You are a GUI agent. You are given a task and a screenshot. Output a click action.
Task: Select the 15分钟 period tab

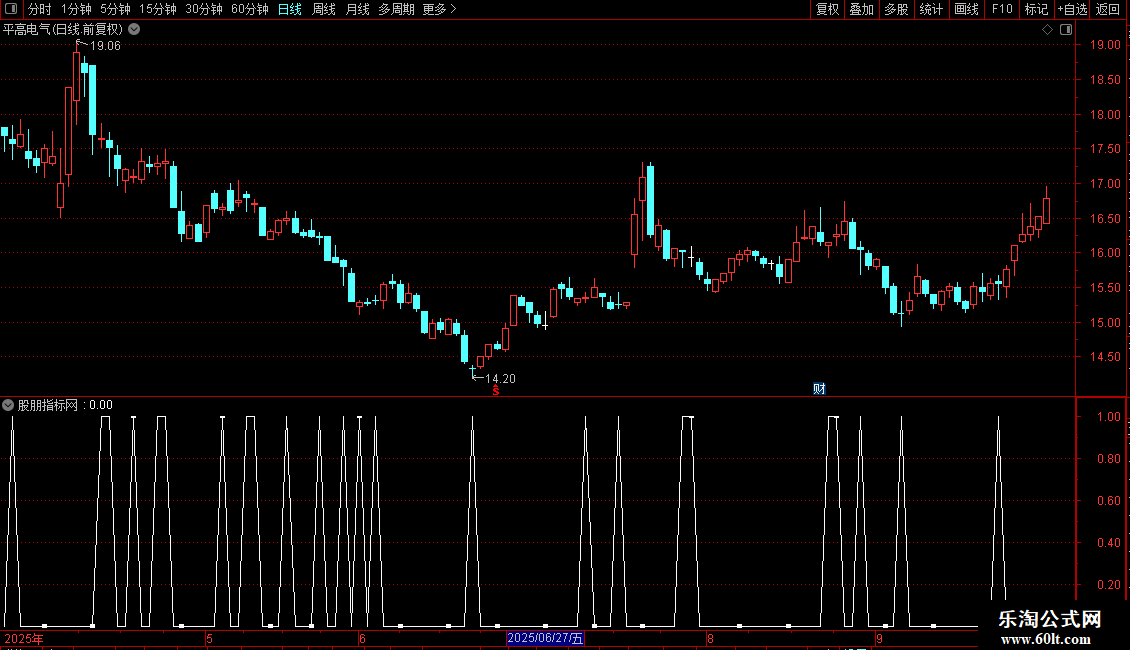point(158,9)
